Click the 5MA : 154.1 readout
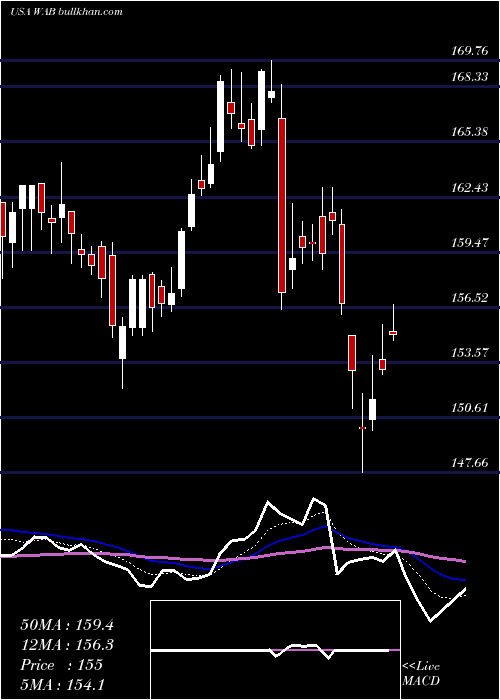This screenshot has width=500, height=700. [62, 684]
